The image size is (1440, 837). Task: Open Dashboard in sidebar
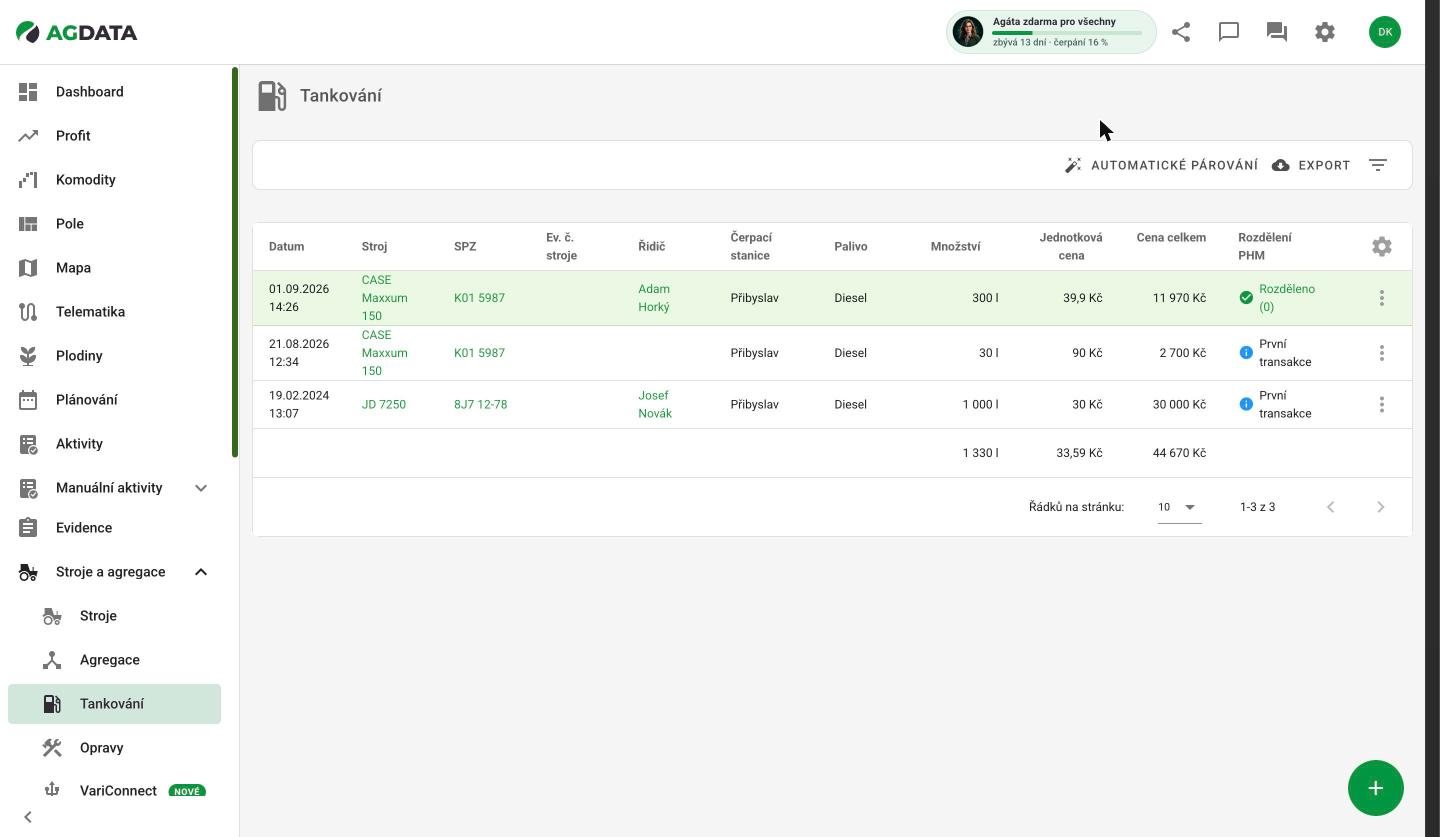[x=114, y=92]
